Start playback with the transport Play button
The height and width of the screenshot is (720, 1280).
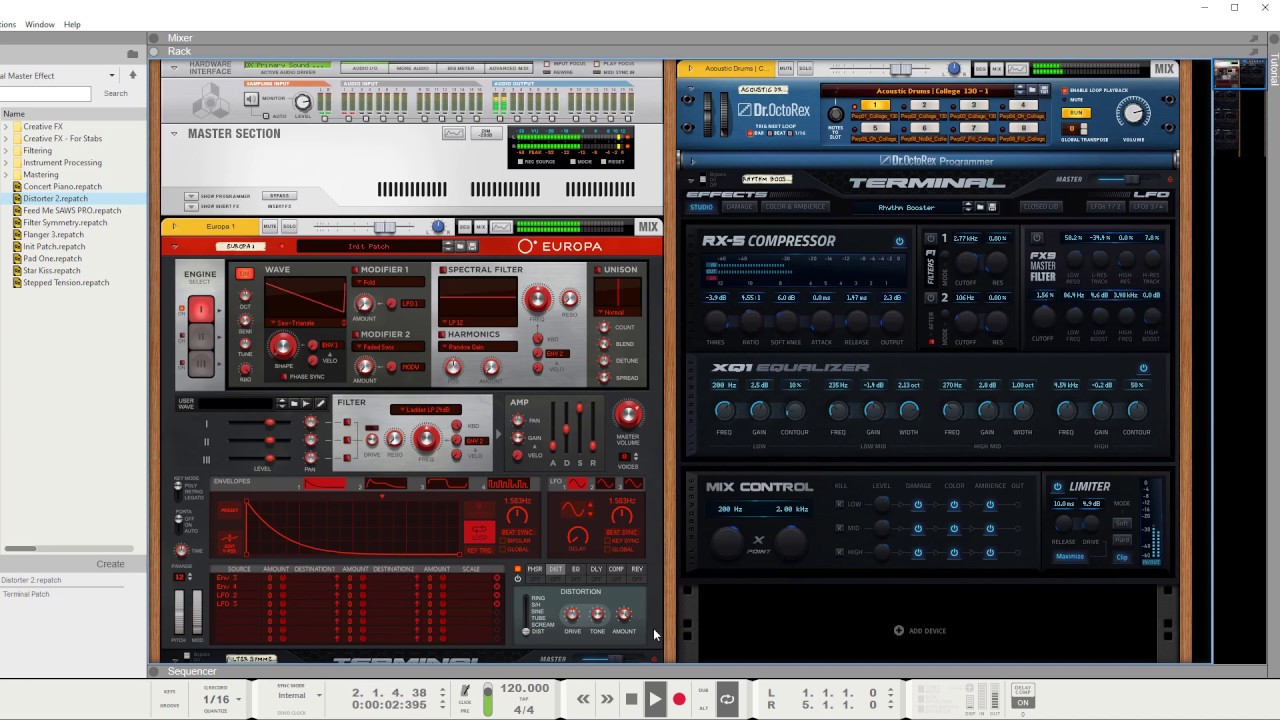(655, 699)
